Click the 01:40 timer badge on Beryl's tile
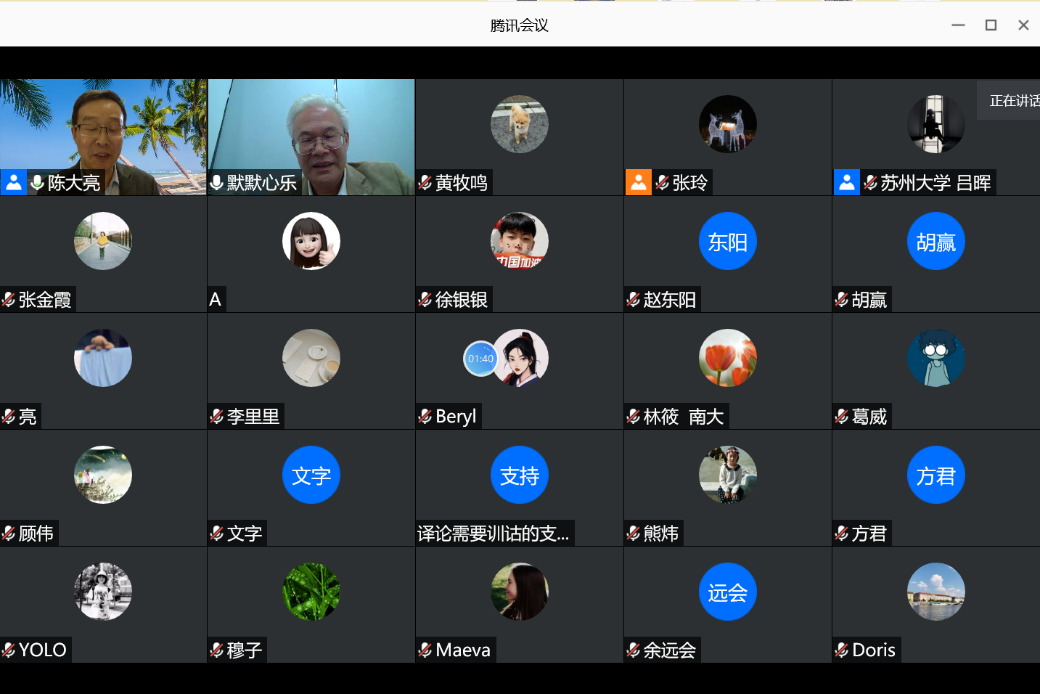 [x=481, y=358]
